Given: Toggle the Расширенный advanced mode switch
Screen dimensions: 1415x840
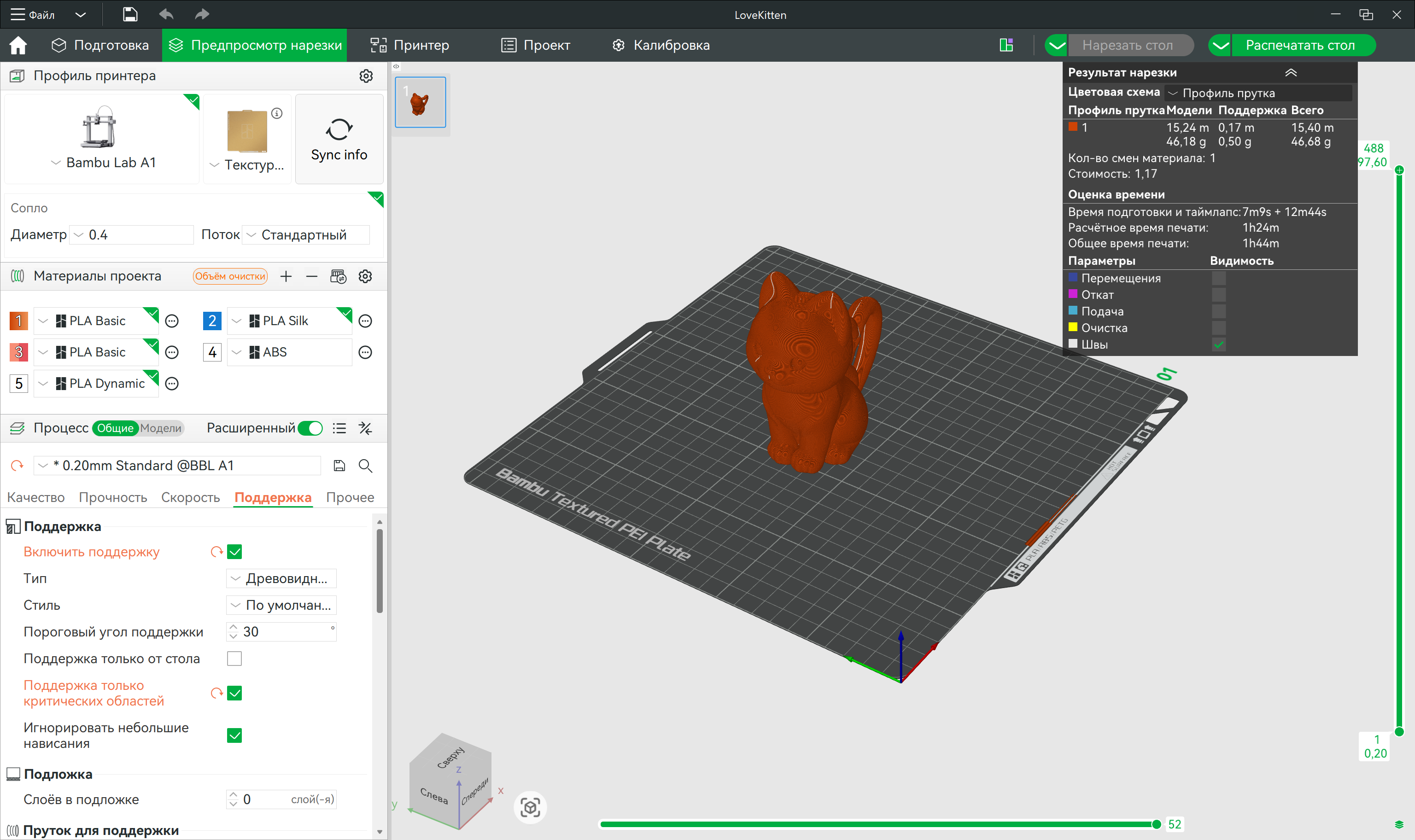Looking at the screenshot, I should click(310, 428).
